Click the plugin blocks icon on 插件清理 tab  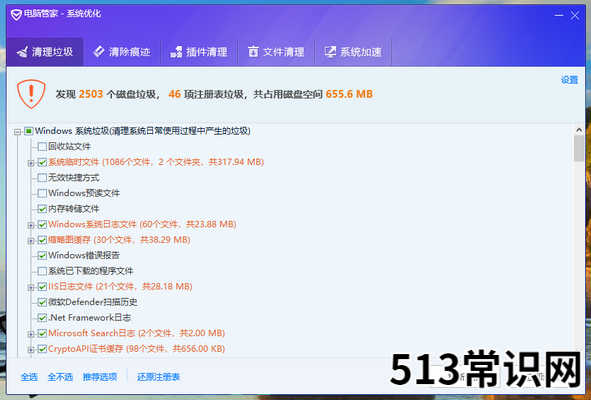[x=176, y=52]
